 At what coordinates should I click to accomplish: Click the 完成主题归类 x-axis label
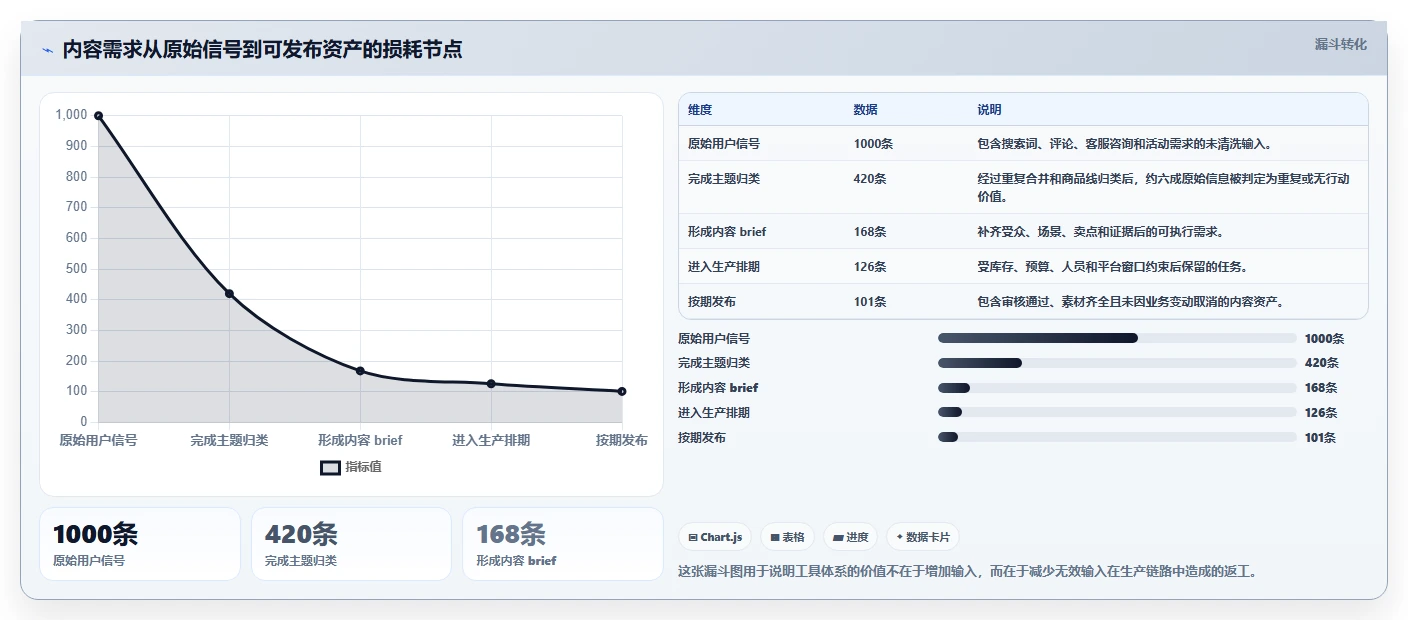click(x=229, y=440)
